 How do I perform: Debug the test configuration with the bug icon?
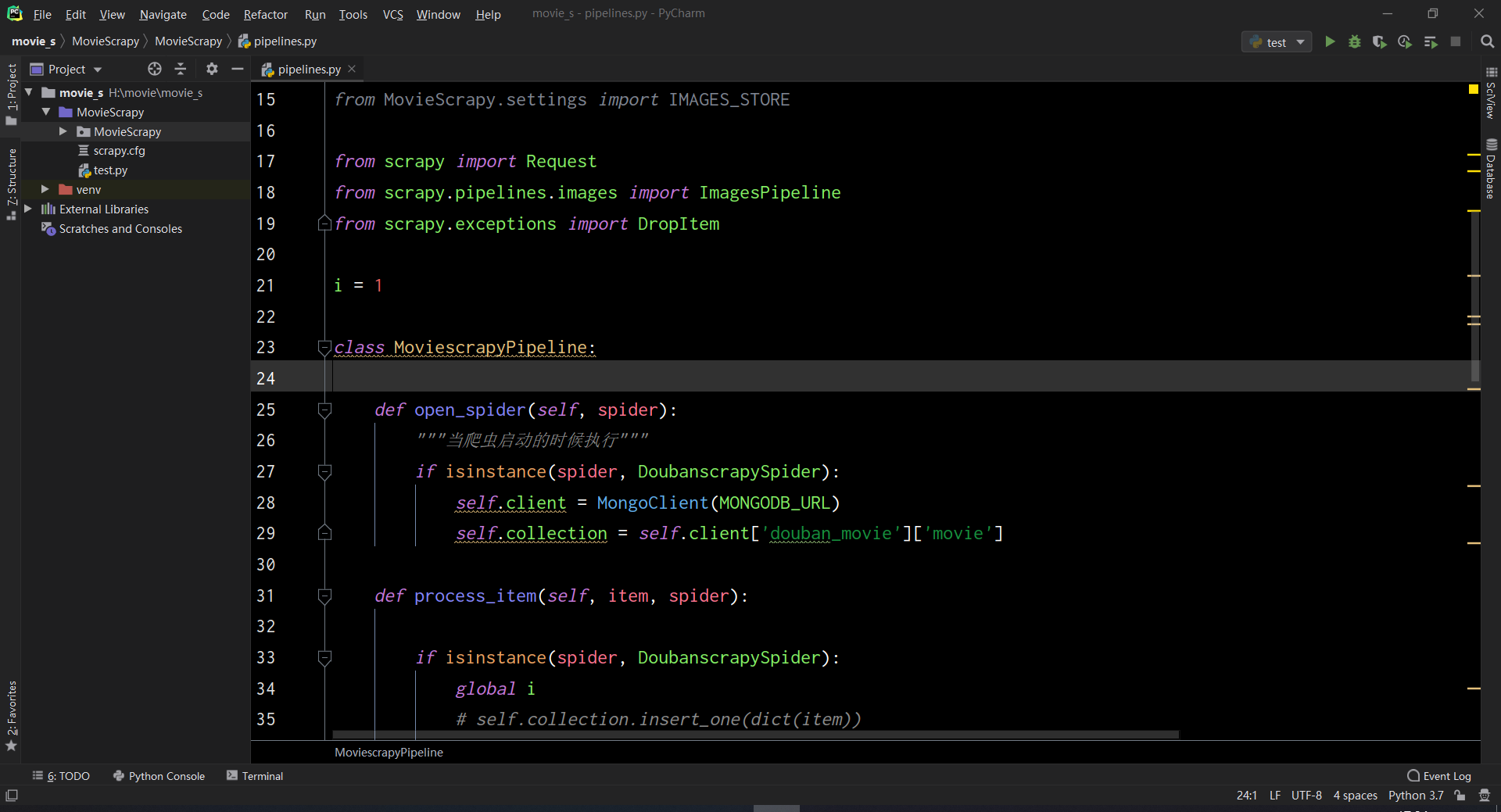pyautogui.click(x=1355, y=41)
